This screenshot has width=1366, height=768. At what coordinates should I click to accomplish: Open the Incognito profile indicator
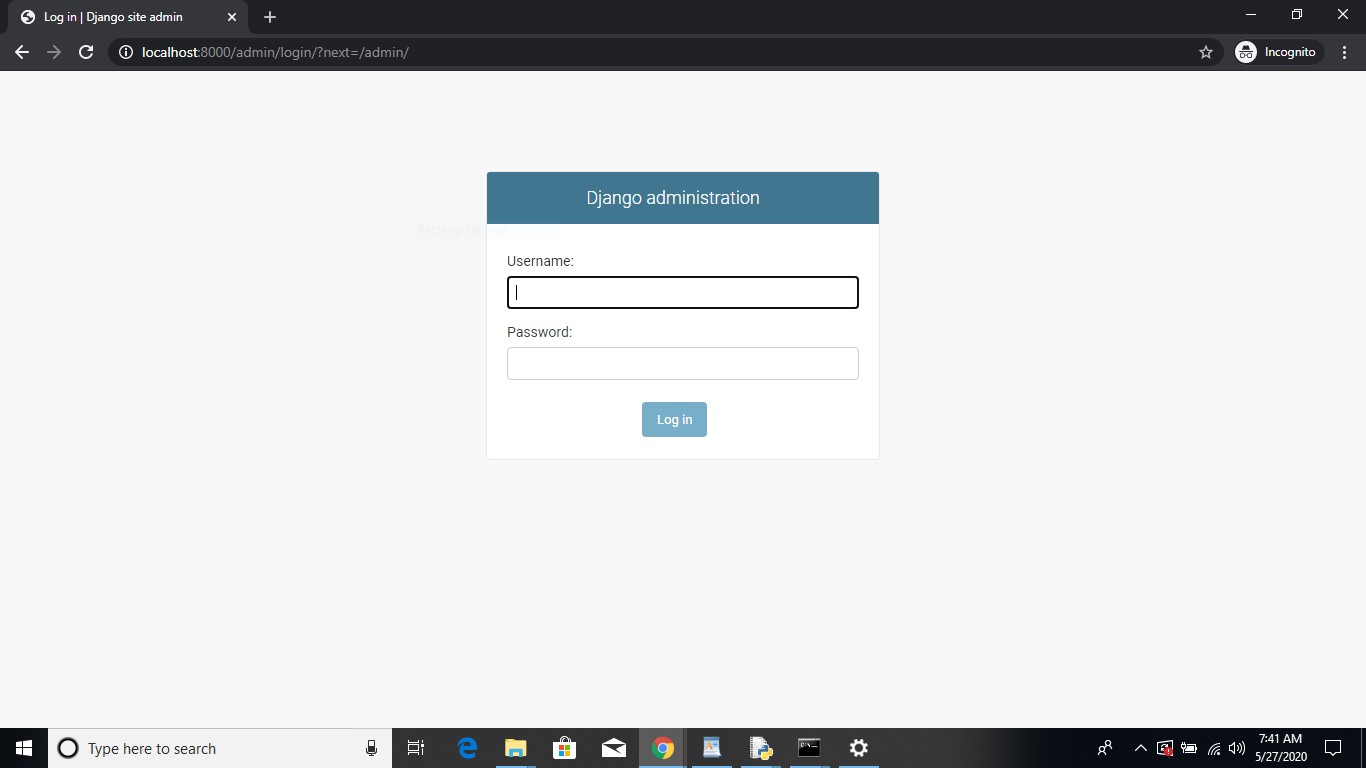1278,52
